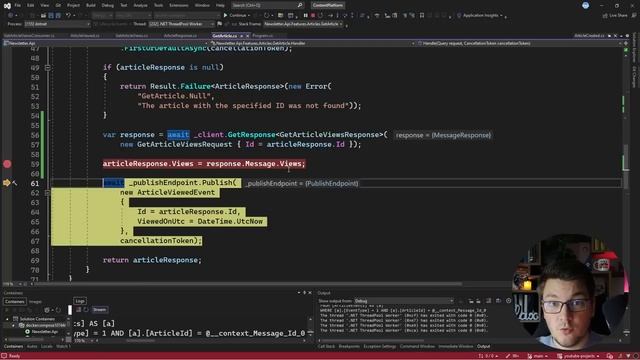This screenshot has width=640, height=360.
Task: Click the Stream button in Logs
Action: click(99, 310)
